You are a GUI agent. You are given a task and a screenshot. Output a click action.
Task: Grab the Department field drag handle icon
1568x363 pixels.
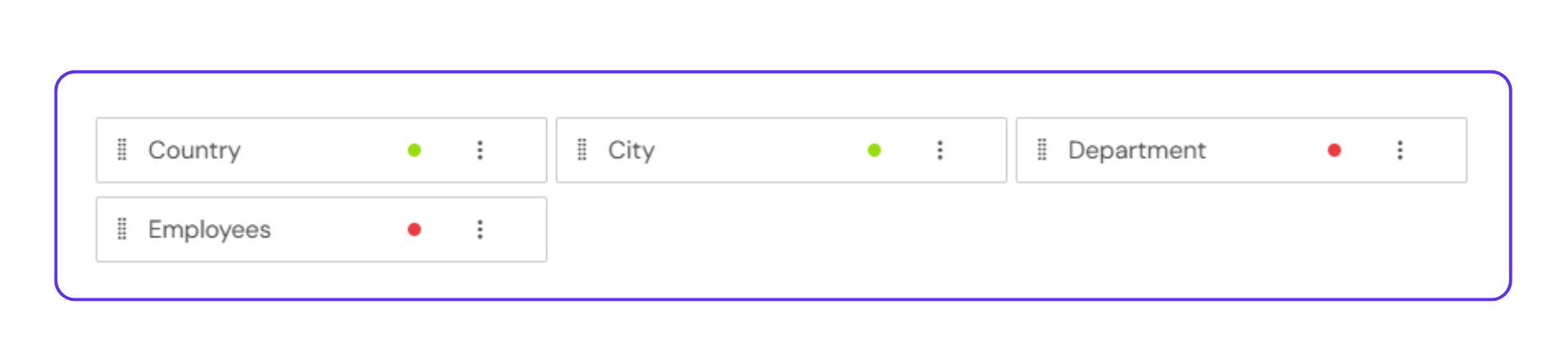(1042, 150)
